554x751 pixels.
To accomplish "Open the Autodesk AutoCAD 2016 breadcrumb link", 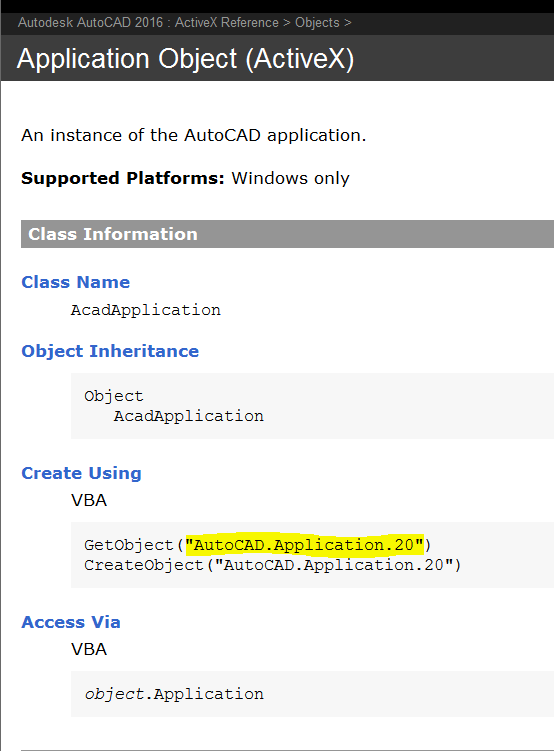I will coord(90,23).
